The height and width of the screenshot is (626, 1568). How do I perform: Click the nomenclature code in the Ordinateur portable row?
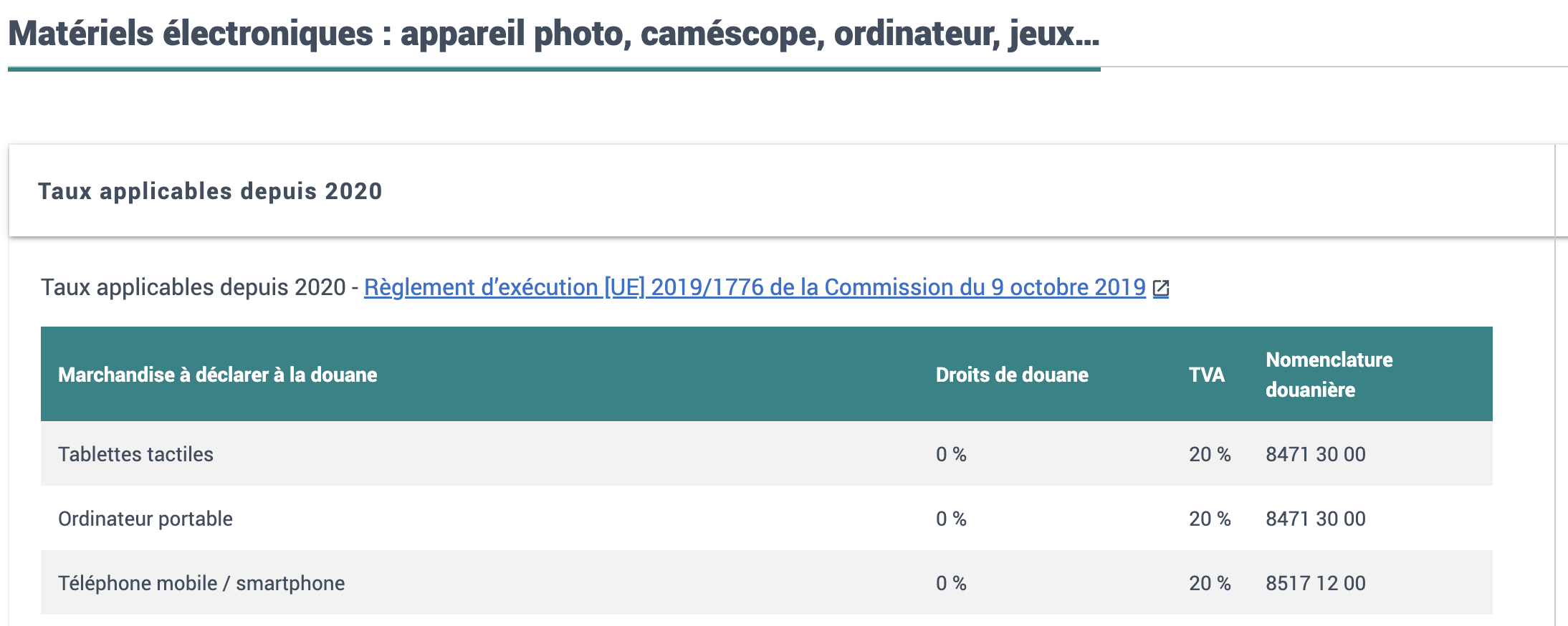click(x=1315, y=519)
